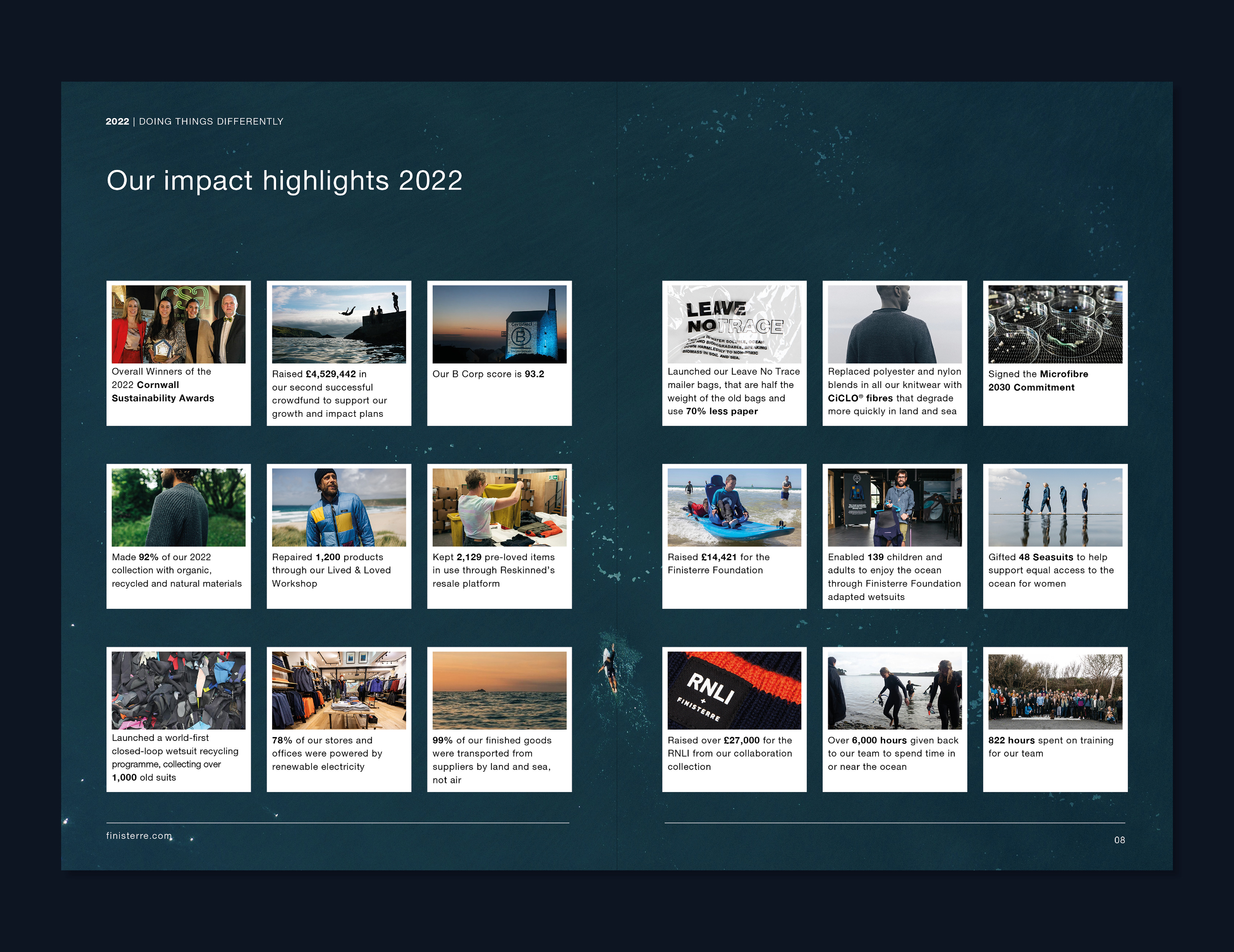Image resolution: width=1234 pixels, height=952 pixels.
Task: Click the pile of old wetsuits photo
Action: (179, 690)
